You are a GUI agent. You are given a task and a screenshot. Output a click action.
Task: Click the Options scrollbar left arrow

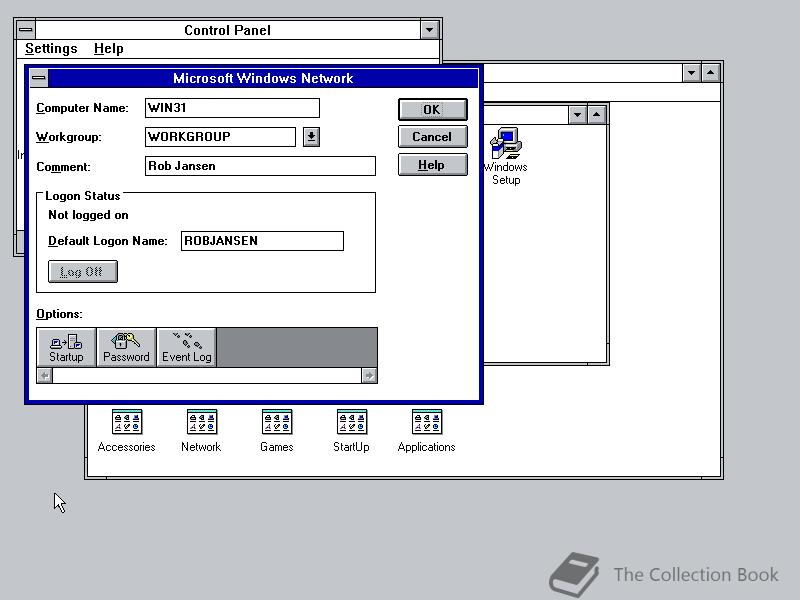tap(45, 376)
